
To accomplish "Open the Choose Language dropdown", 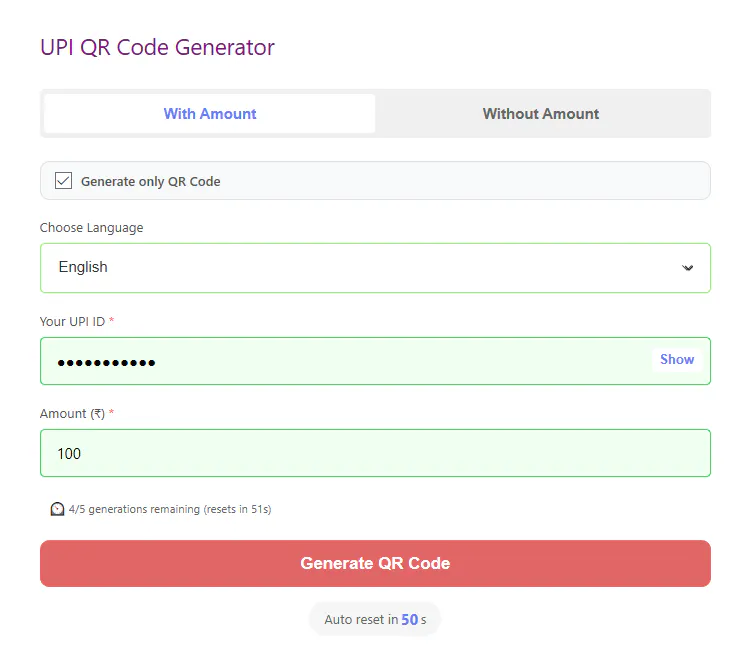I will [375, 268].
